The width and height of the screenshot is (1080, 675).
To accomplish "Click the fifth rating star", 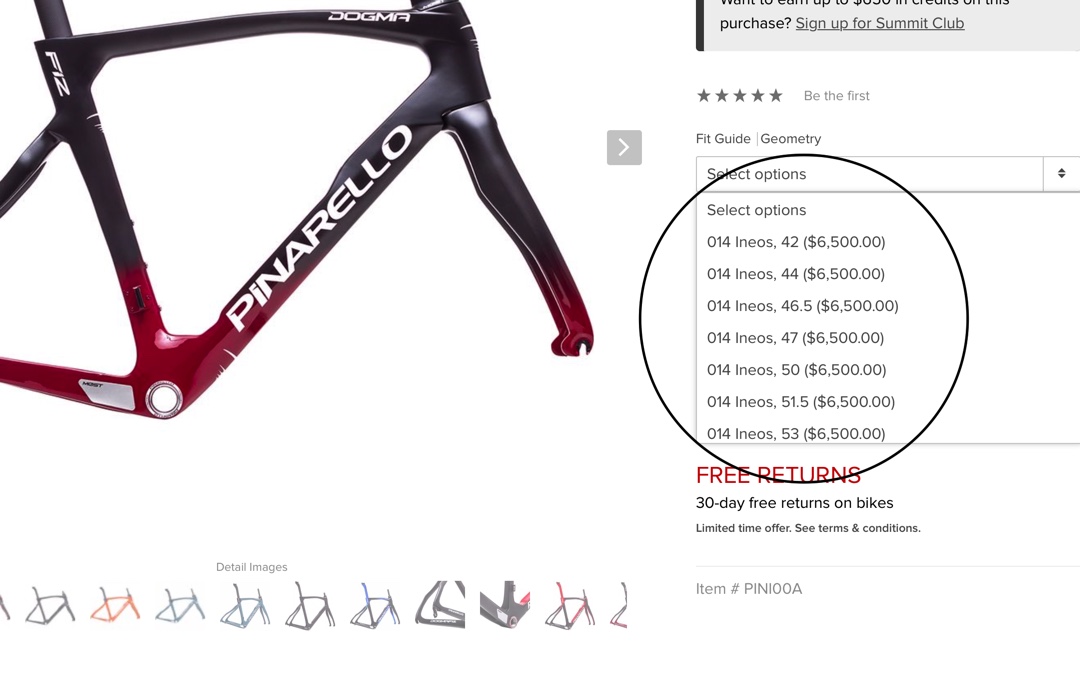I will [x=776, y=96].
